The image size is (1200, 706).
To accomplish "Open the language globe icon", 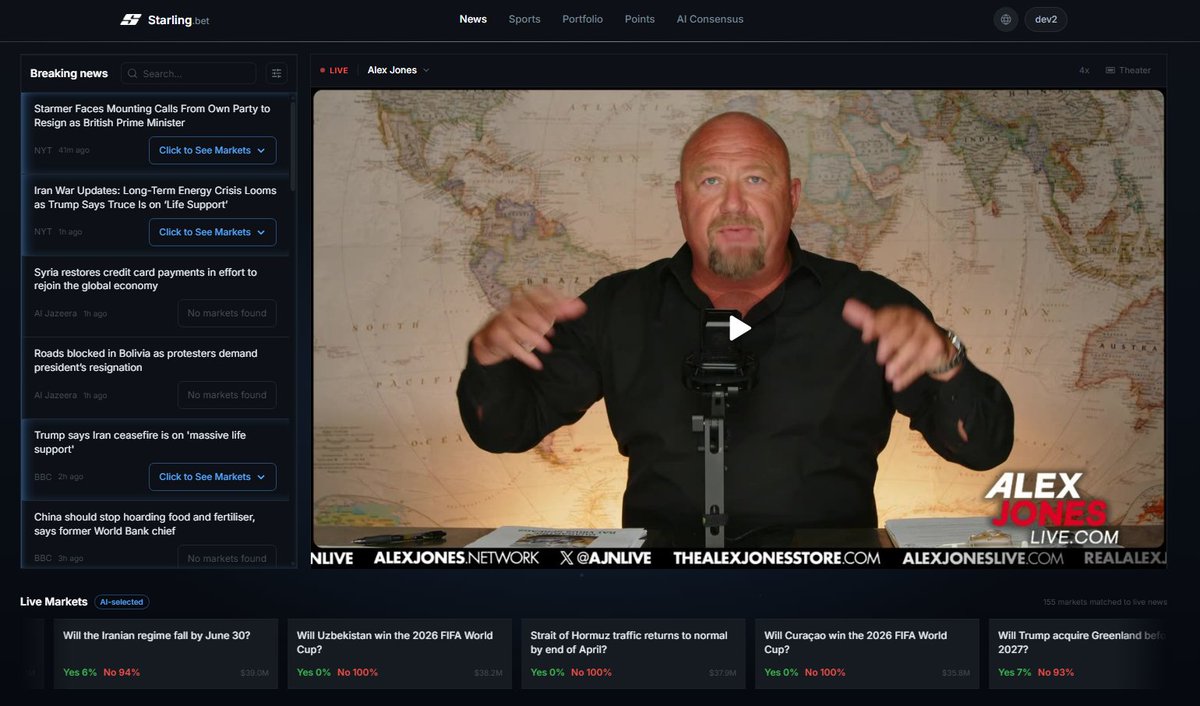I will click(x=1006, y=19).
